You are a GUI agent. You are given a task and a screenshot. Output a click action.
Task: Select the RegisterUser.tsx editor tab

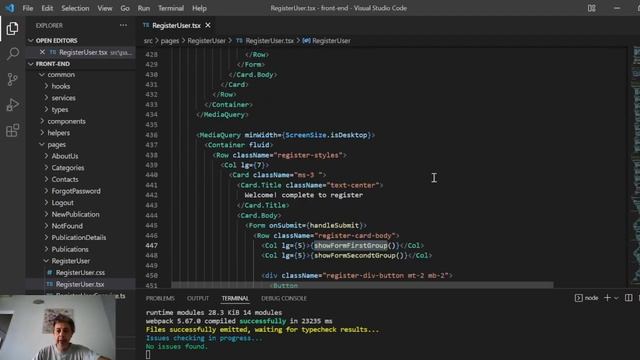(176, 25)
